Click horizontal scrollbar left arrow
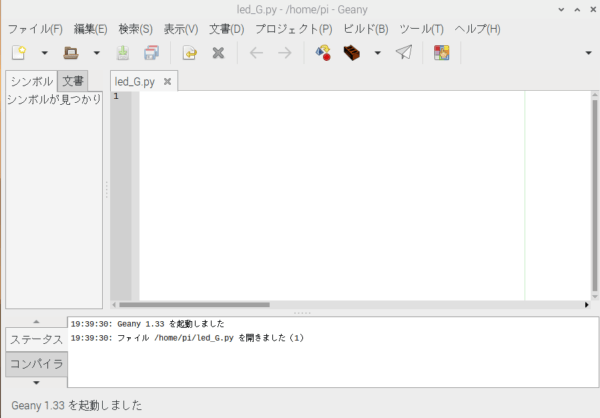Screen dimensions: 600x418 114,305
